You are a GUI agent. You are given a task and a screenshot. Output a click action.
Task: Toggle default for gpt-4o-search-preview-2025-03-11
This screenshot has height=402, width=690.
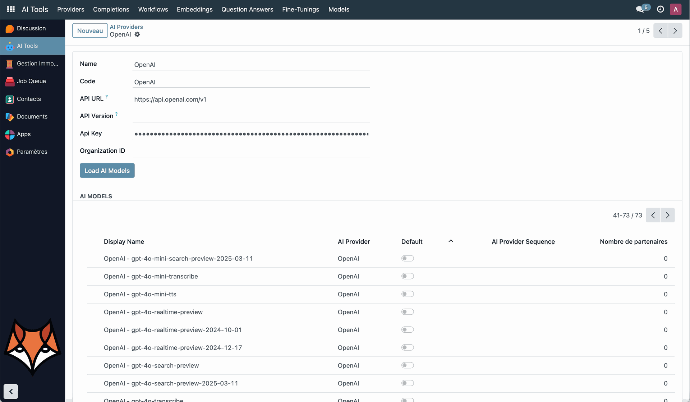[x=407, y=383]
